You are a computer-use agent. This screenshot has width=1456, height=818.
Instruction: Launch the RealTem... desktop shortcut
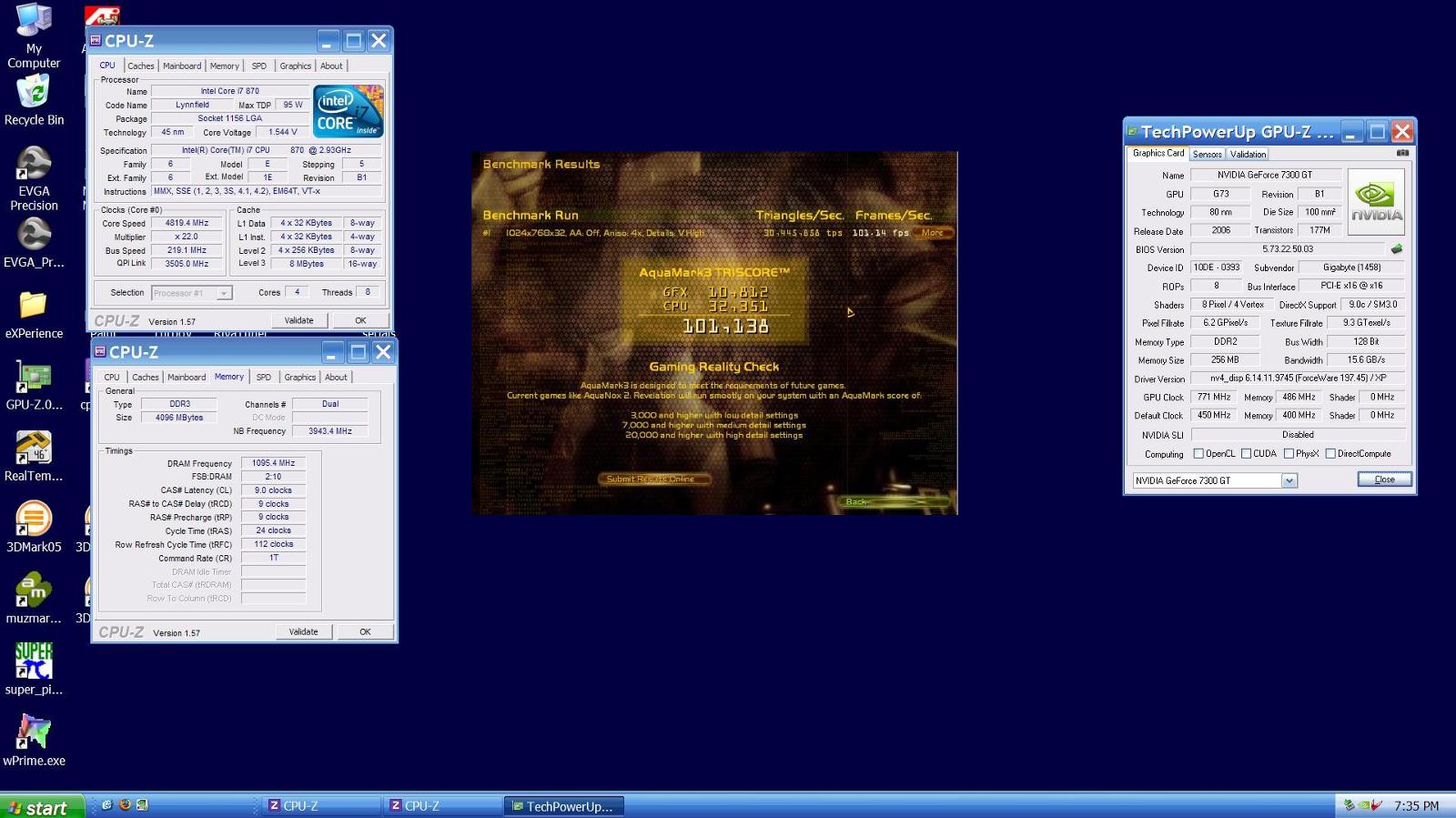pos(34,457)
